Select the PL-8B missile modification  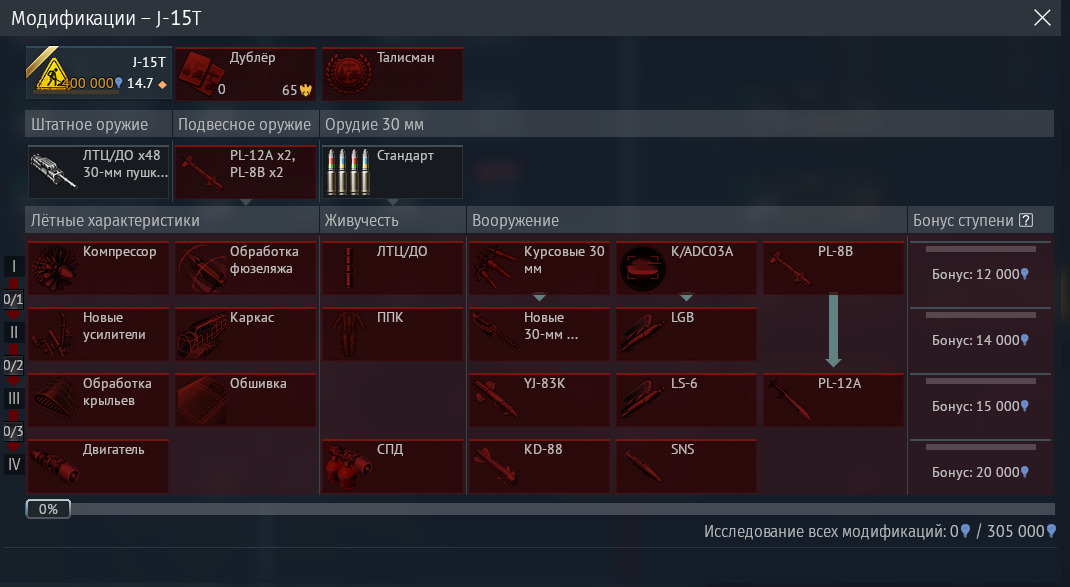coord(834,267)
